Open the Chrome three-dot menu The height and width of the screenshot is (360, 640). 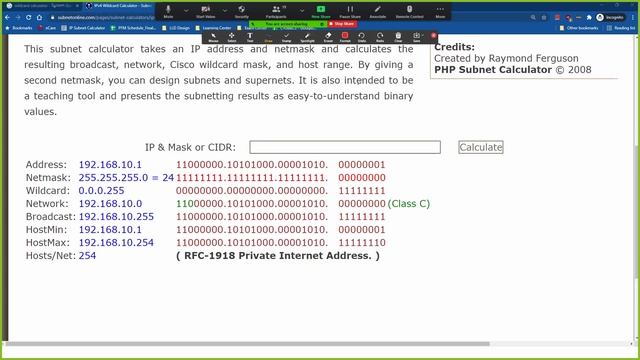click(633, 18)
